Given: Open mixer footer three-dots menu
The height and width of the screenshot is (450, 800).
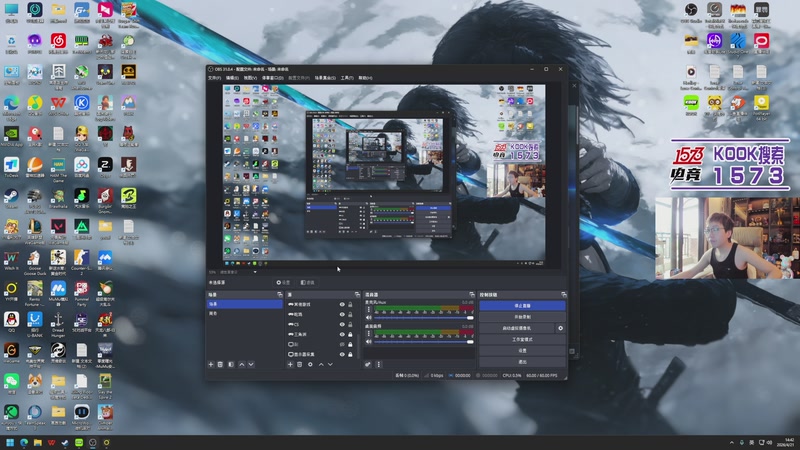Looking at the screenshot, I should point(379,364).
